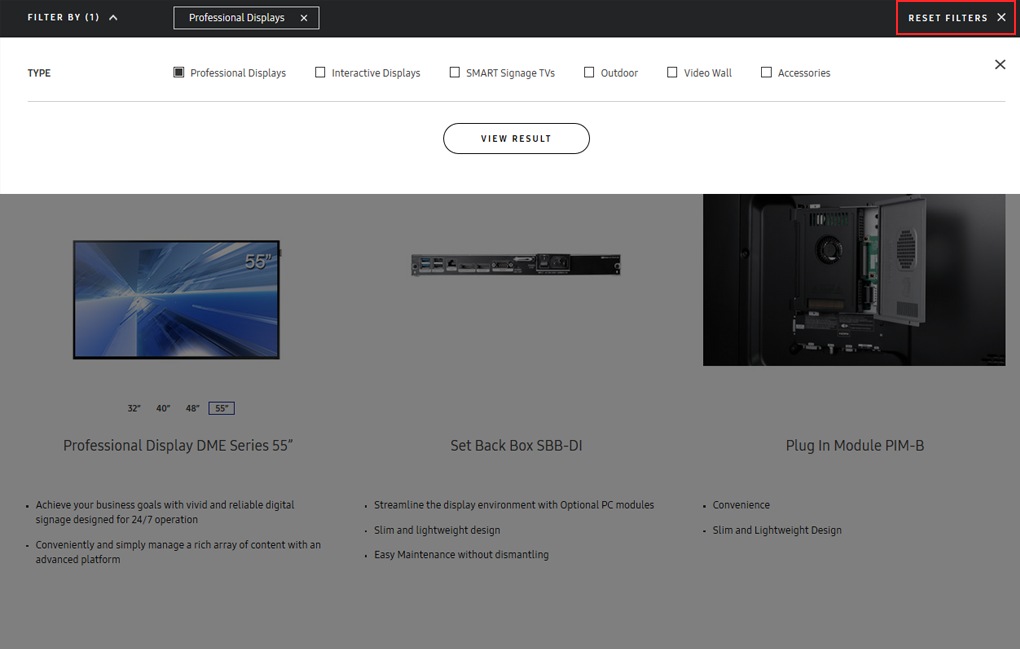Image resolution: width=1020 pixels, height=649 pixels.
Task: Remove the Professional Displays filter chip
Action: (x=304, y=18)
